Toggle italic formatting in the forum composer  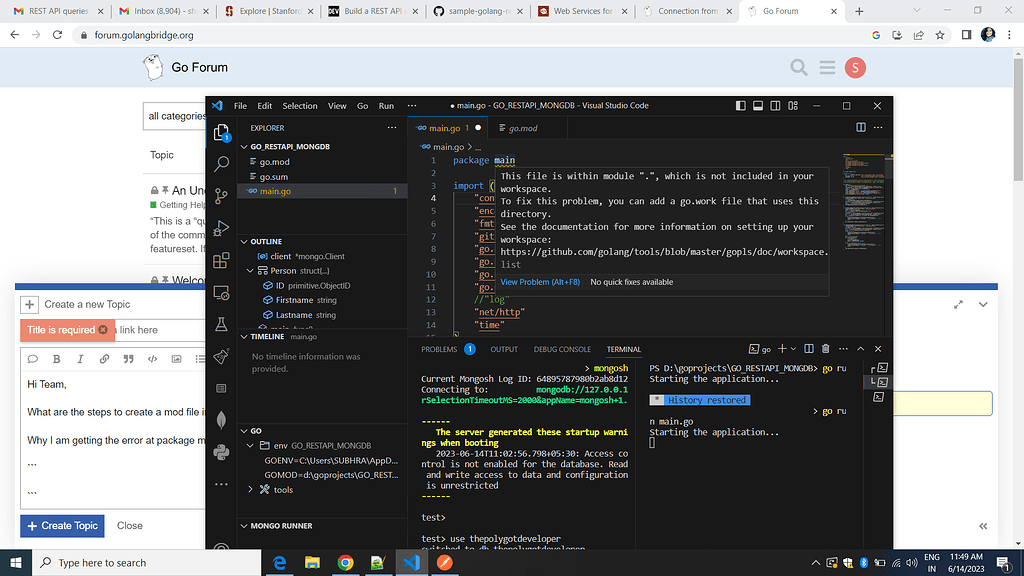pyautogui.click(x=80, y=359)
